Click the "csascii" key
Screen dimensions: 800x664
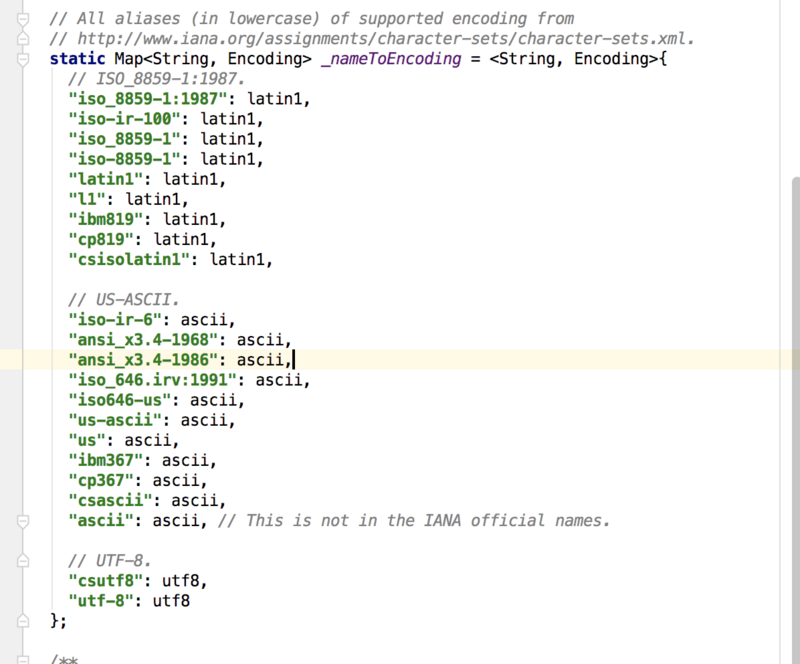coord(110,501)
